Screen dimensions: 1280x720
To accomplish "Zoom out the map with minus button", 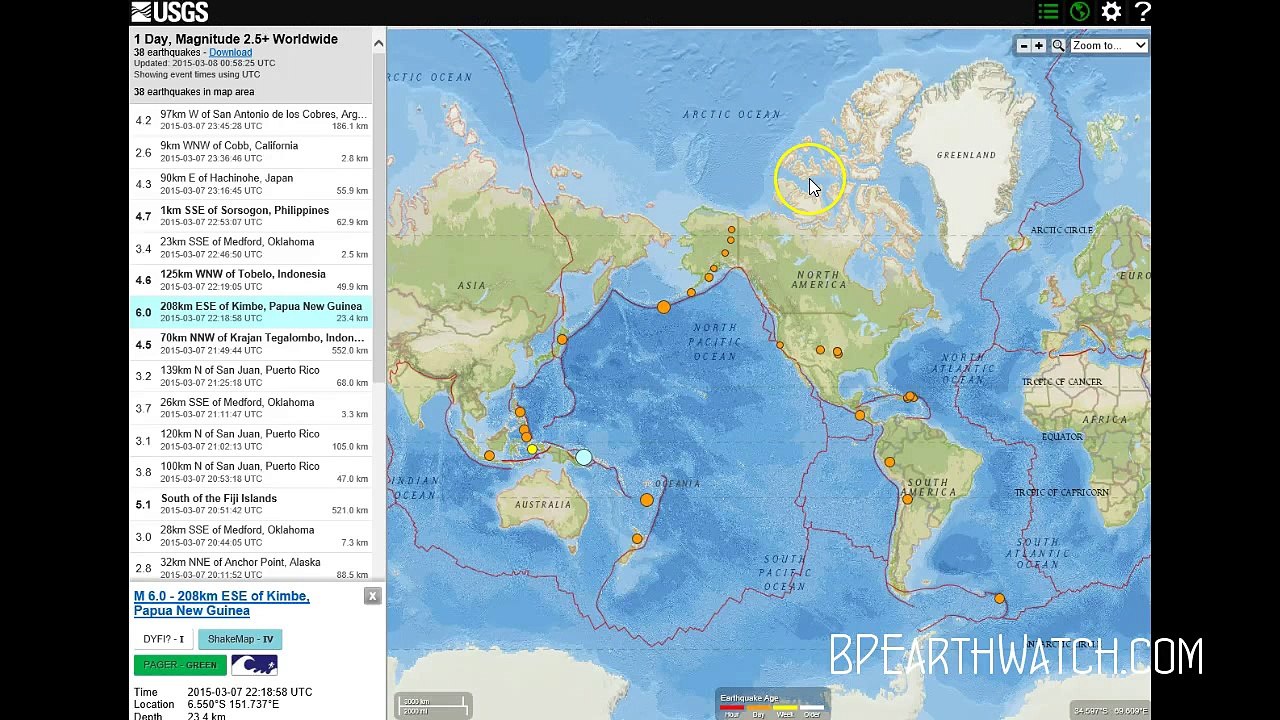I will (1023, 46).
